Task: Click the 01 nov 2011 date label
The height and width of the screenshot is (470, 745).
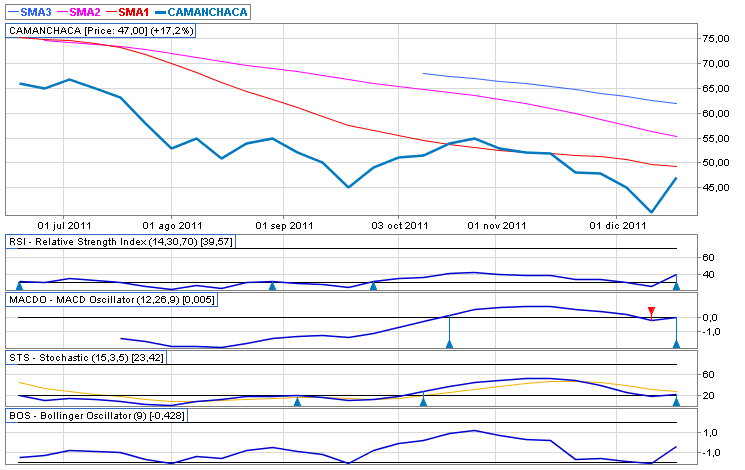Action: point(497,226)
